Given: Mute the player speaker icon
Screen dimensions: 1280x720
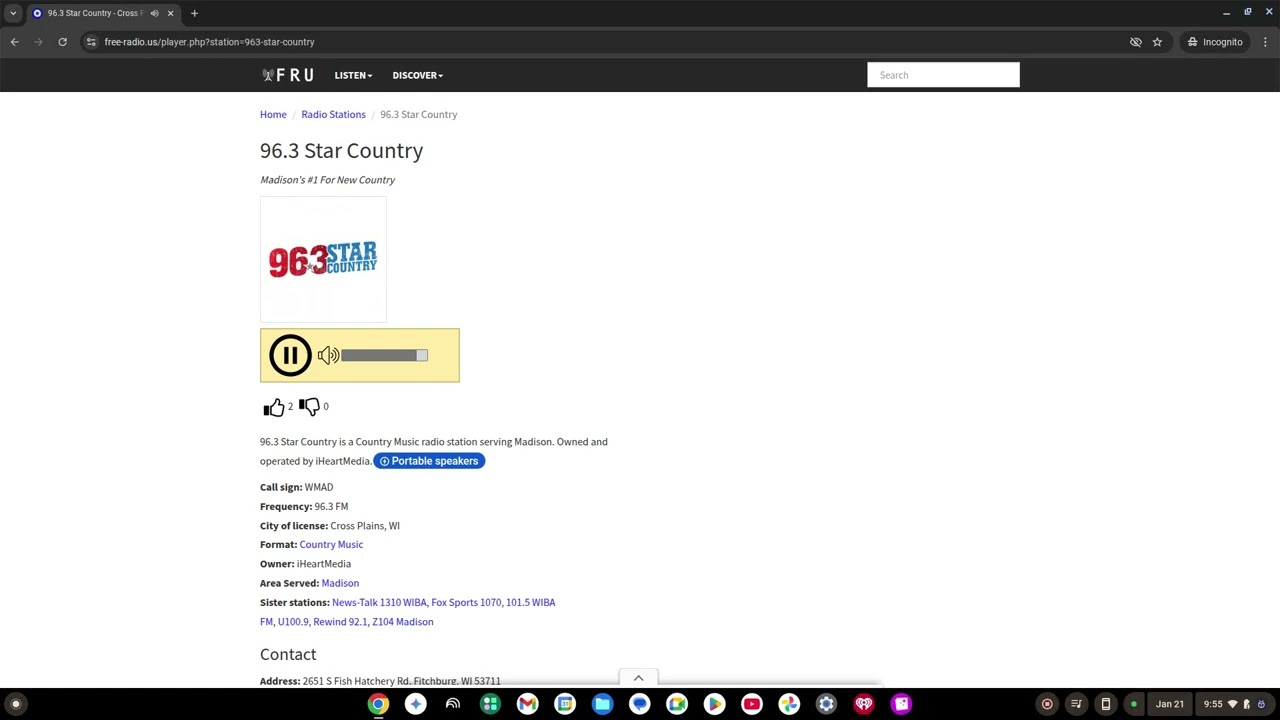Looking at the screenshot, I should pyautogui.click(x=328, y=355).
